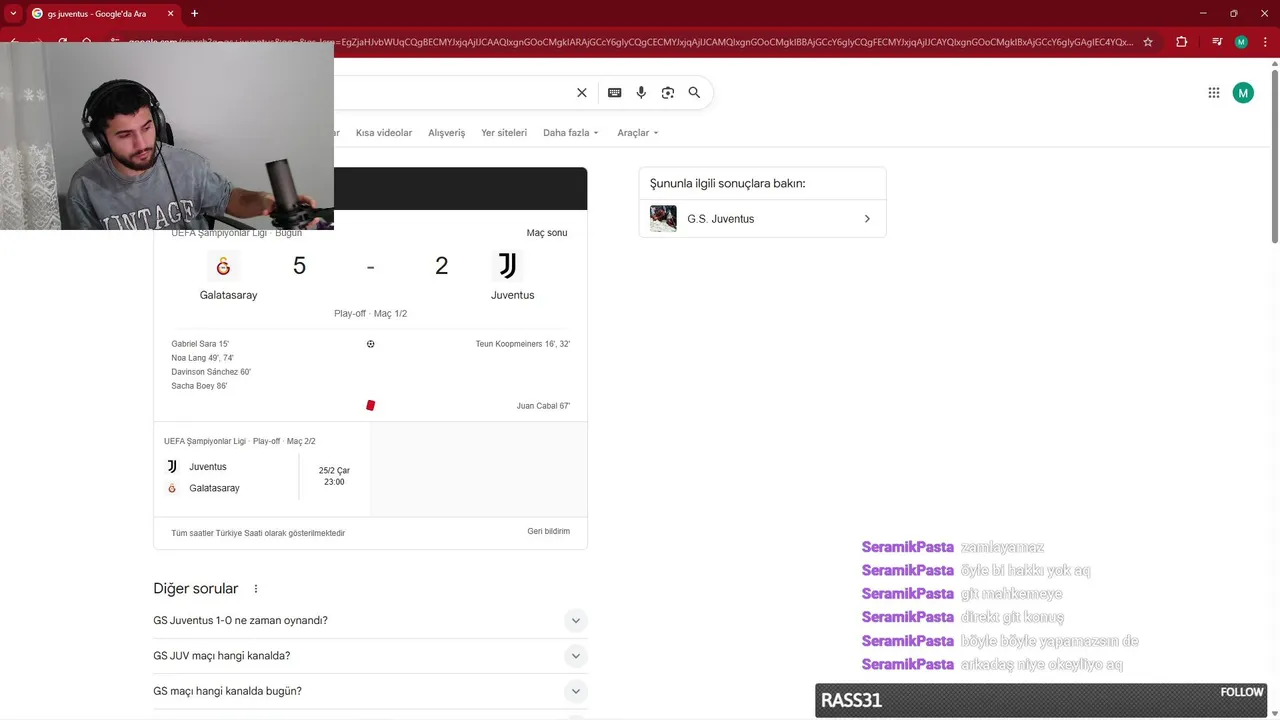Click the FOLLOW button in stream overlay
Screen dimensions: 1280x720
point(1242,692)
